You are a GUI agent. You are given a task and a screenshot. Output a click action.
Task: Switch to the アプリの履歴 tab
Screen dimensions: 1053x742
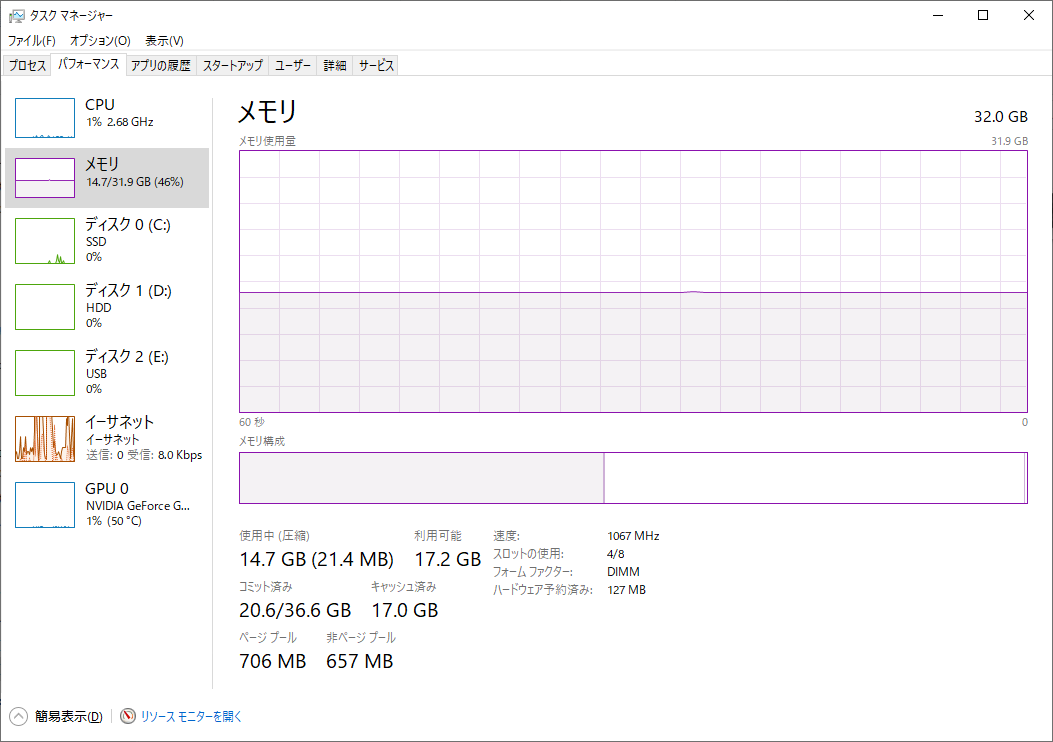point(160,65)
